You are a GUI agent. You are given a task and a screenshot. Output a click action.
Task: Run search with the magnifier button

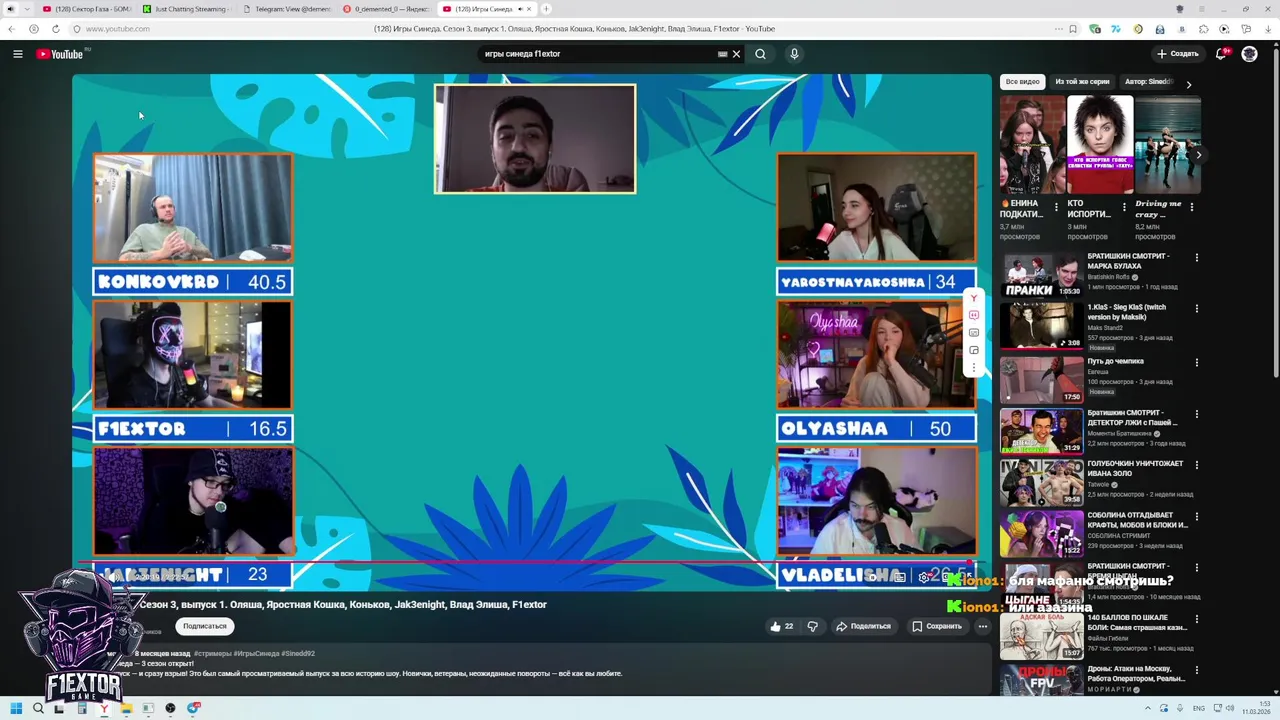tap(760, 54)
